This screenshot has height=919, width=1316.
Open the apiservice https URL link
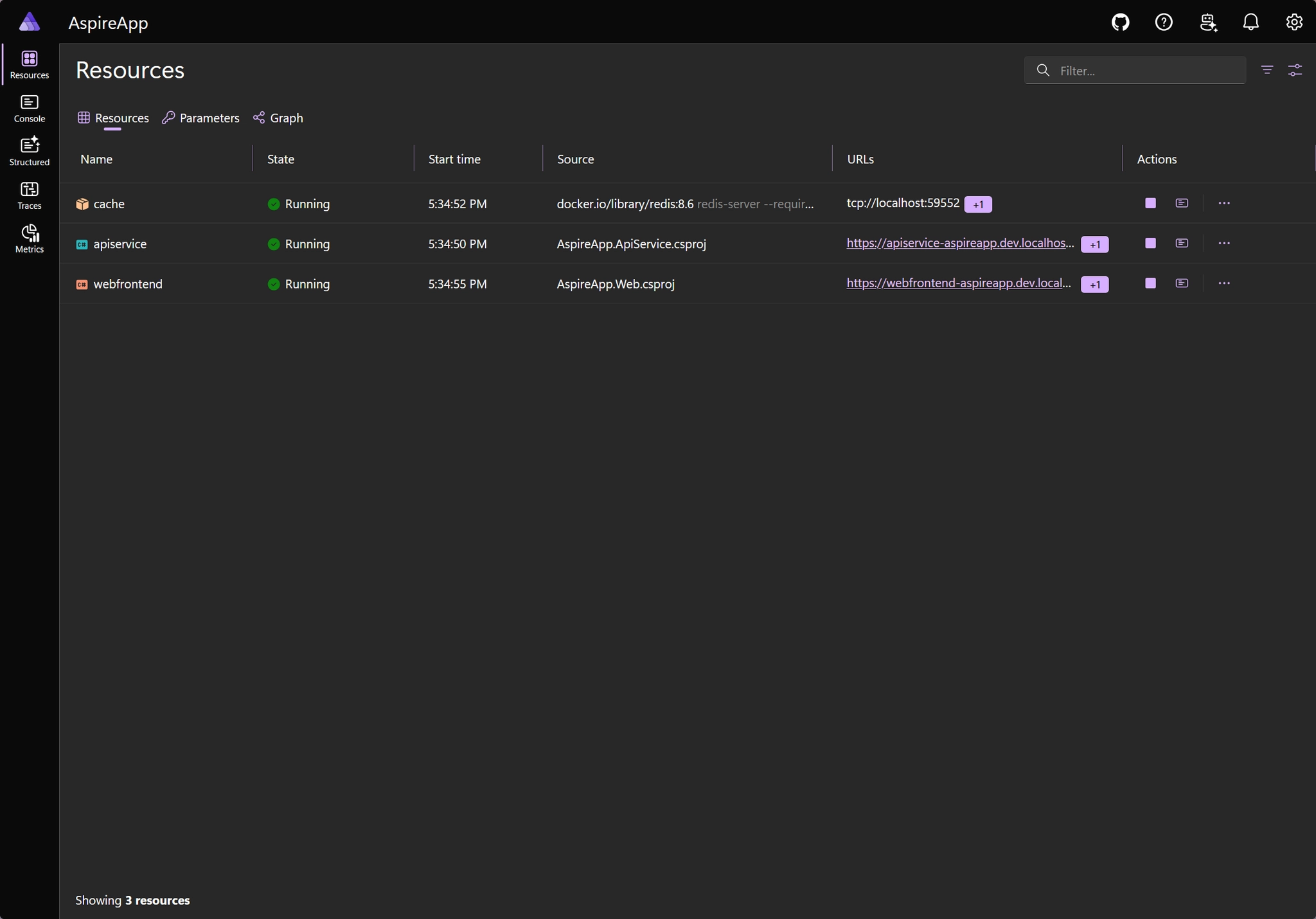pos(960,243)
